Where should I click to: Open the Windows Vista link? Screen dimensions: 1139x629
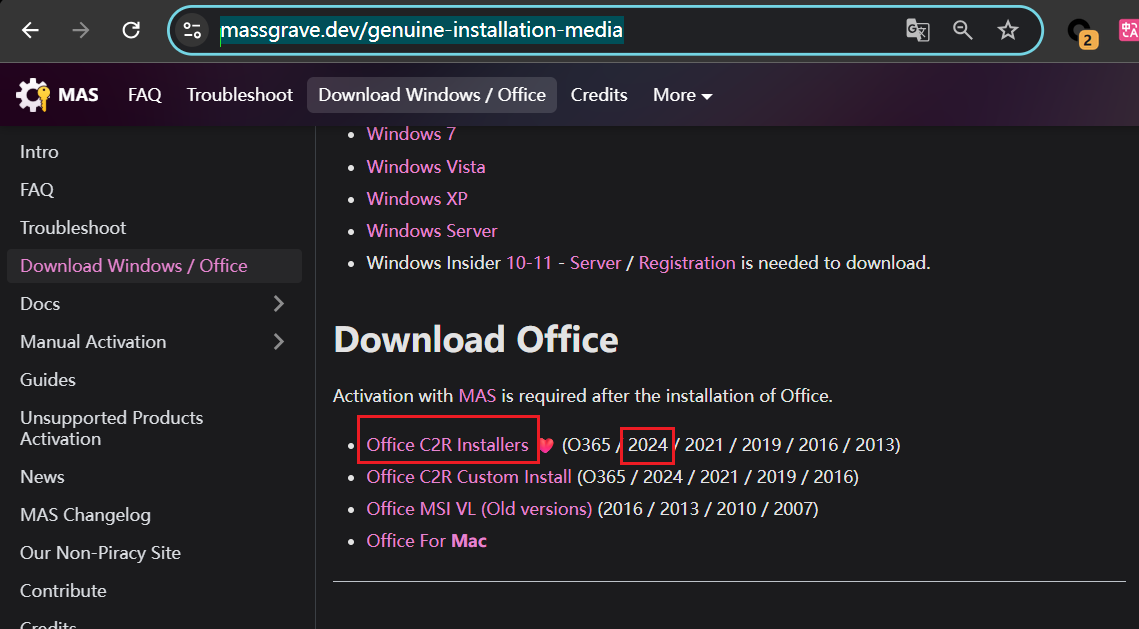tap(426, 166)
